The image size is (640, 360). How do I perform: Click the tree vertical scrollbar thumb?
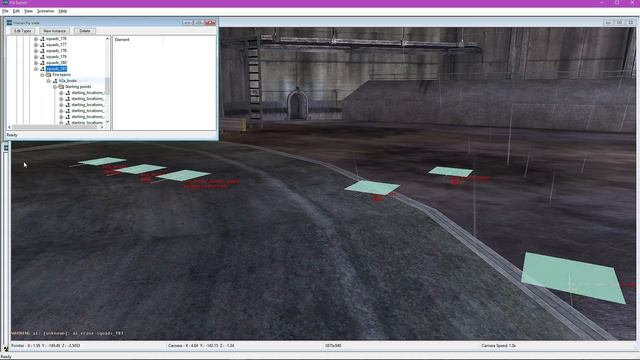pyautogui.click(x=107, y=85)
